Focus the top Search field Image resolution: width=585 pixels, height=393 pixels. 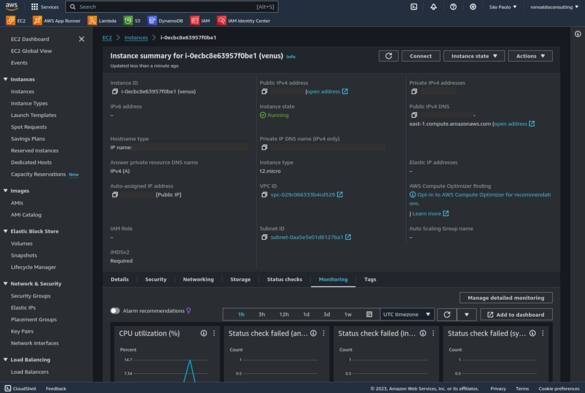[x=172, y=7]
